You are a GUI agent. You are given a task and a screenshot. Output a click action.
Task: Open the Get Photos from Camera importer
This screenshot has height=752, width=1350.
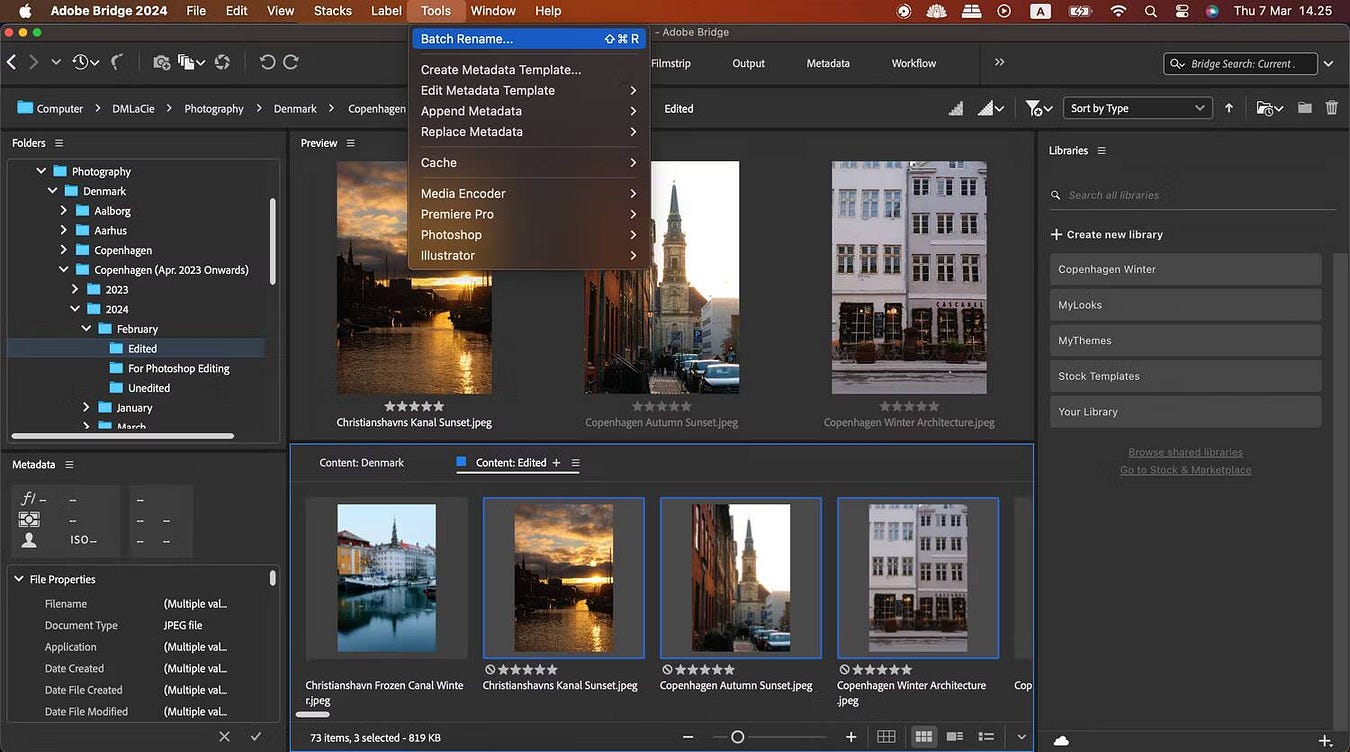click(x=160, y=62)
